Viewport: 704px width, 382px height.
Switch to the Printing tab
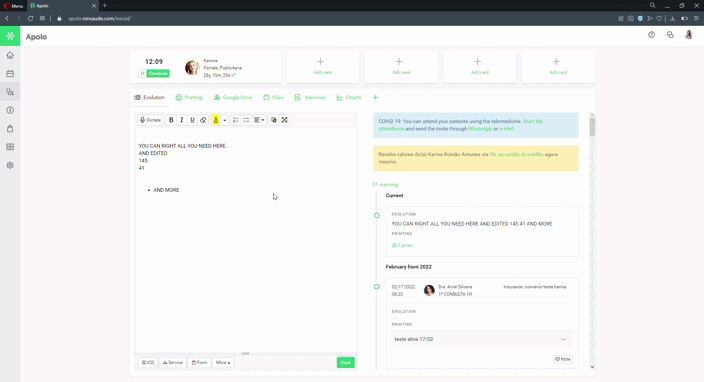[189, 97]
